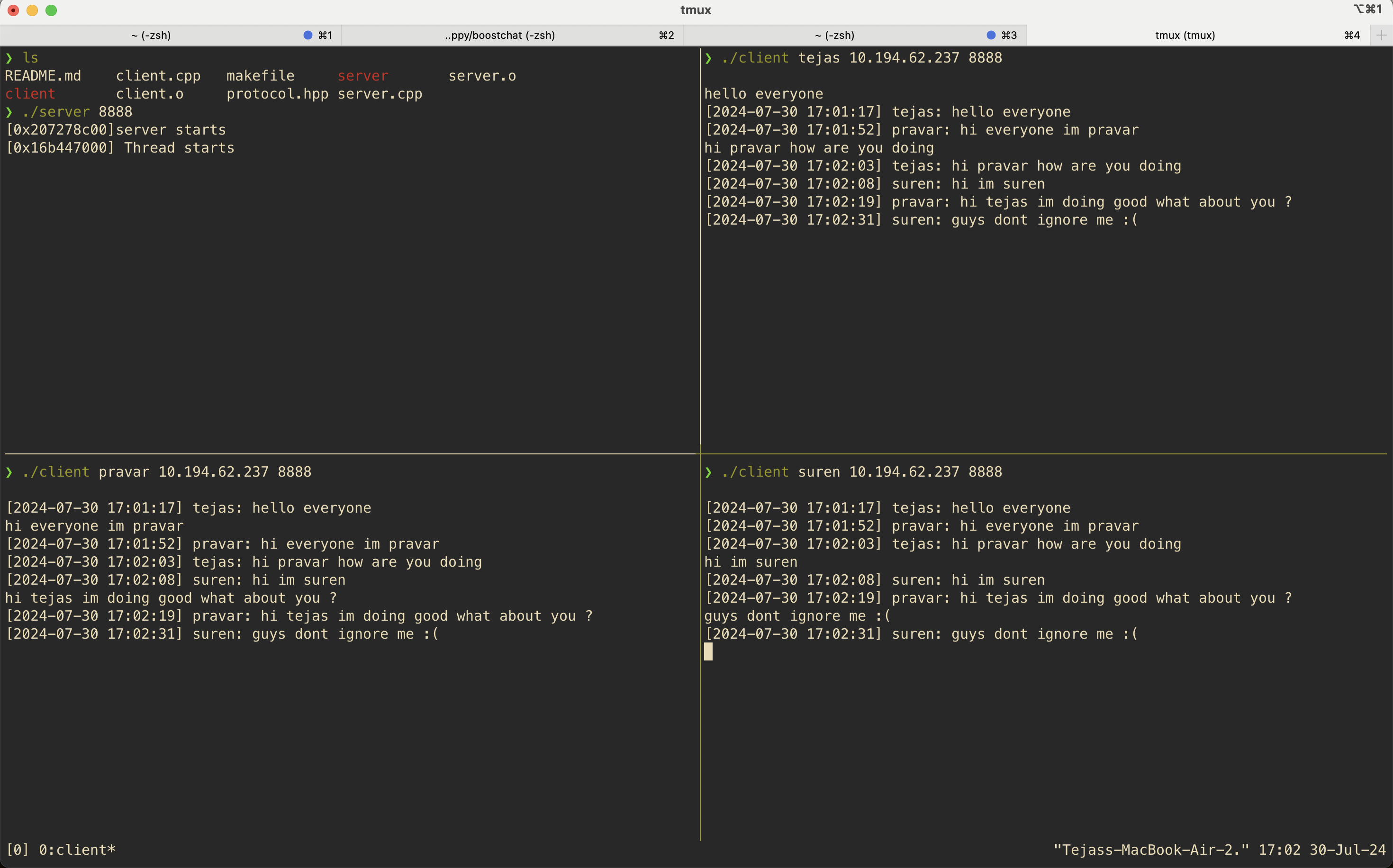Click the '[0x16b447000] Thread starts' line
The width and height of the screenshot is (1393, 868).
pyautogui.click(x=120, y=147)
